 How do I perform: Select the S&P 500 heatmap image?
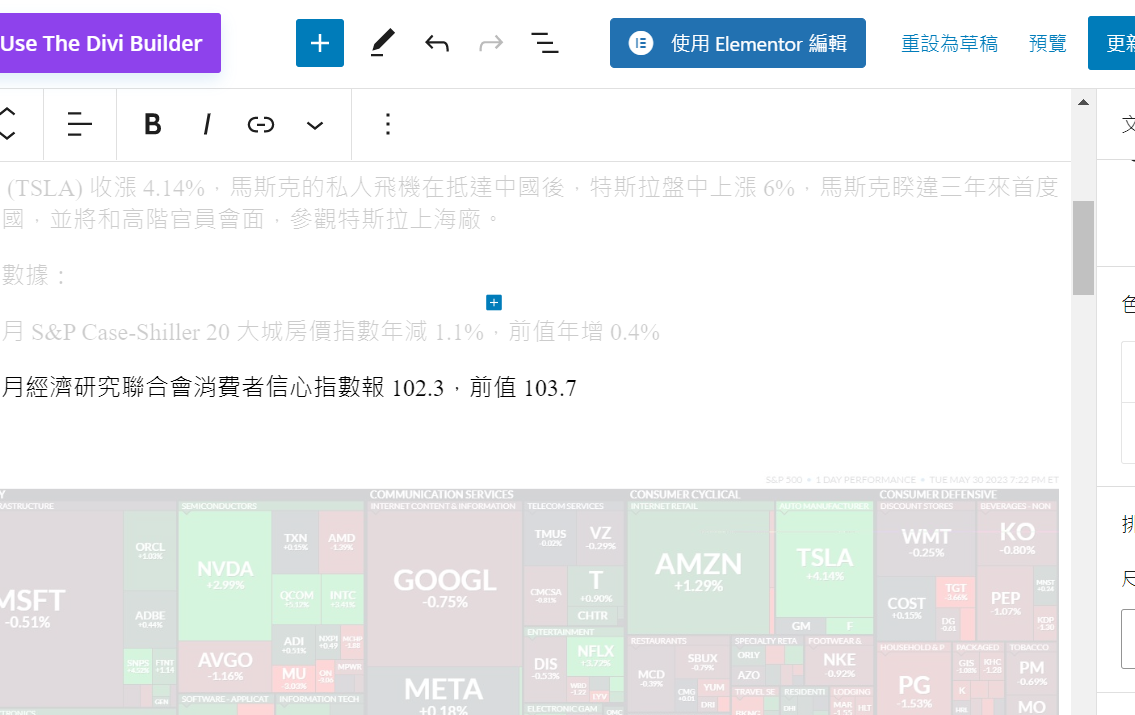click(x=529, y=600)
